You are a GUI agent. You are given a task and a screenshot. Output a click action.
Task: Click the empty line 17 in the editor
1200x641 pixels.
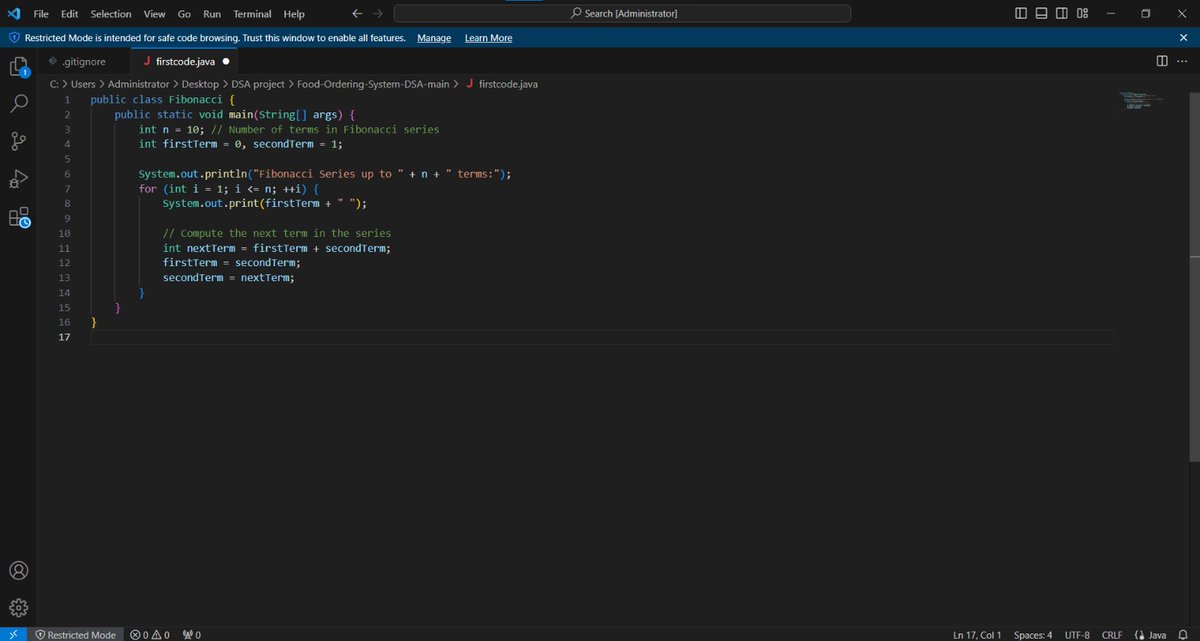(600, 337)
